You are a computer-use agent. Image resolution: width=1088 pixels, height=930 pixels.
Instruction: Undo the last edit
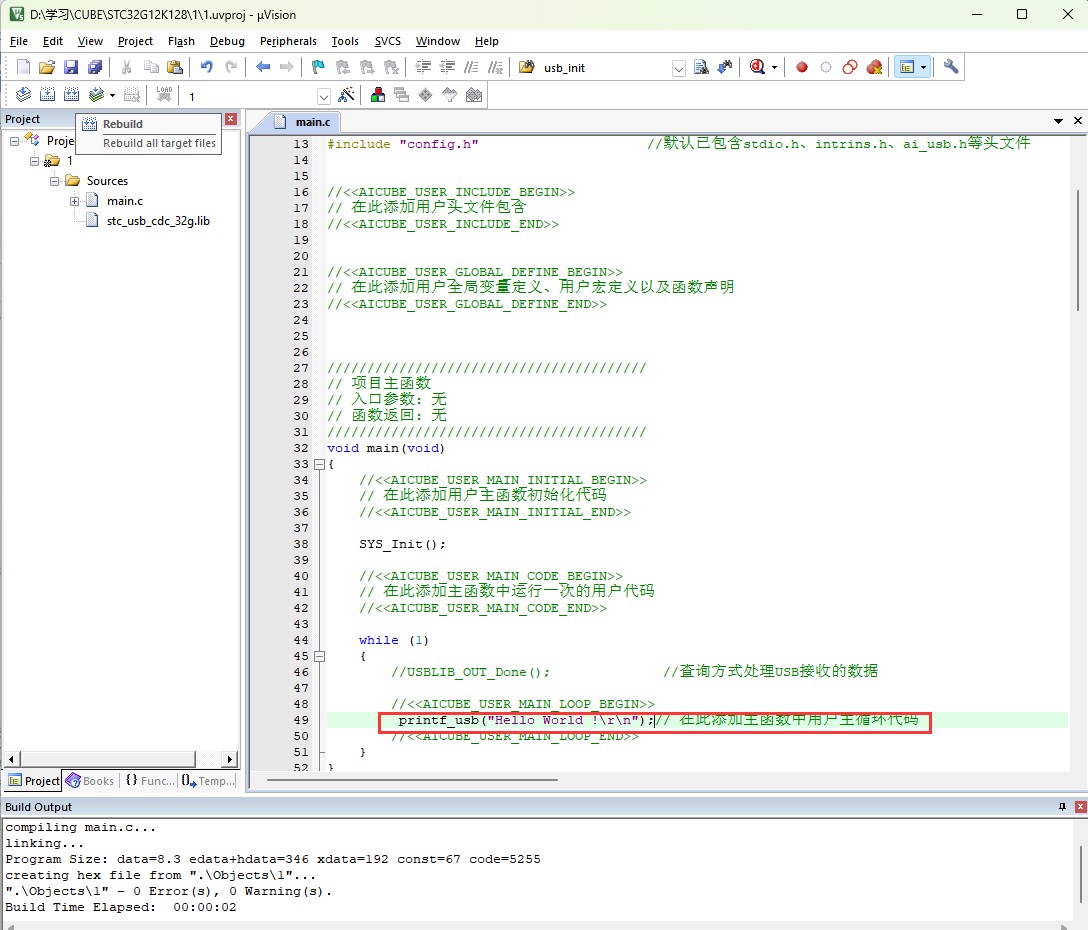tap(207, 67)
